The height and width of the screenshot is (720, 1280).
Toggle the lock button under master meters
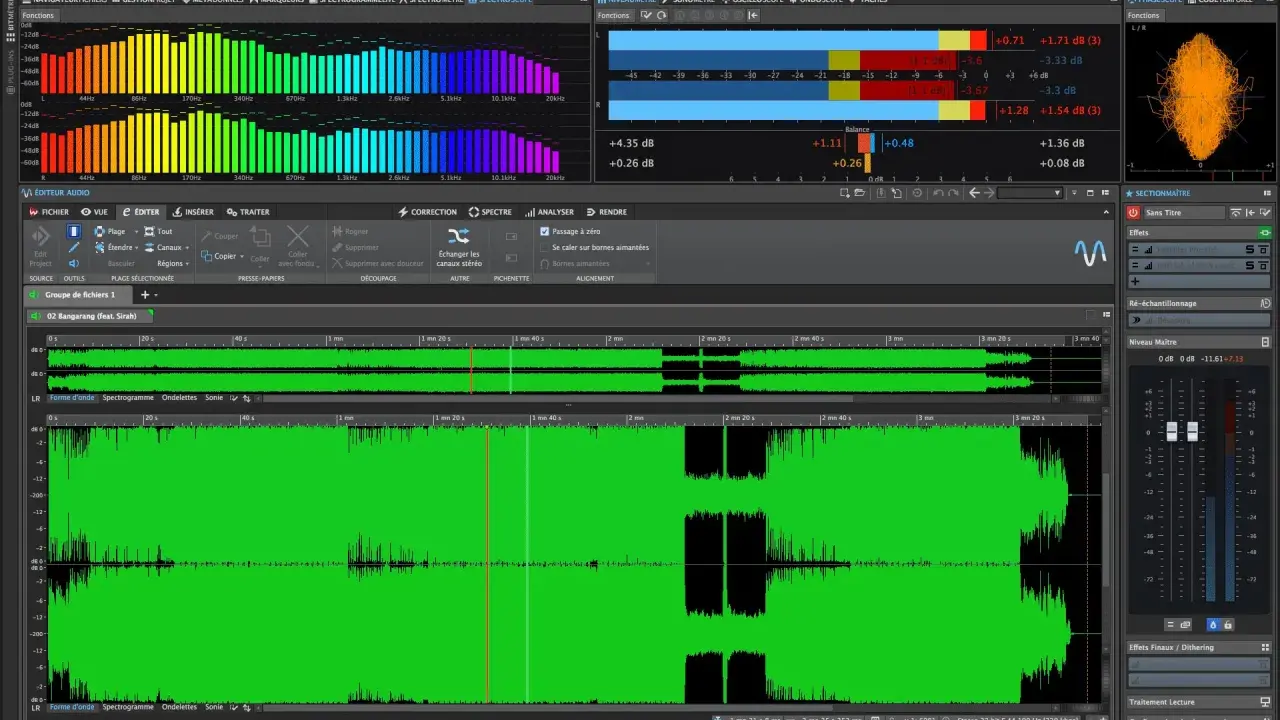tap(1228, 624)
